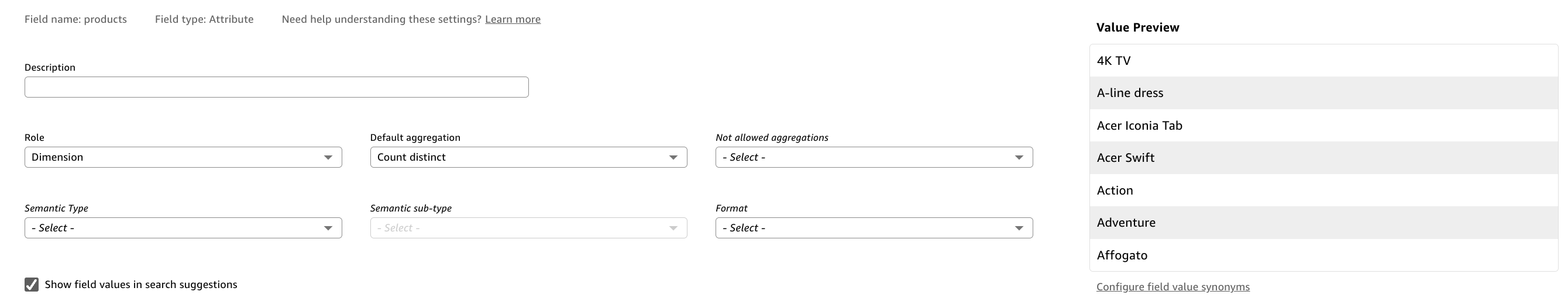Open the Format dropdown
1568x305 pixels.
coord(874,228)
